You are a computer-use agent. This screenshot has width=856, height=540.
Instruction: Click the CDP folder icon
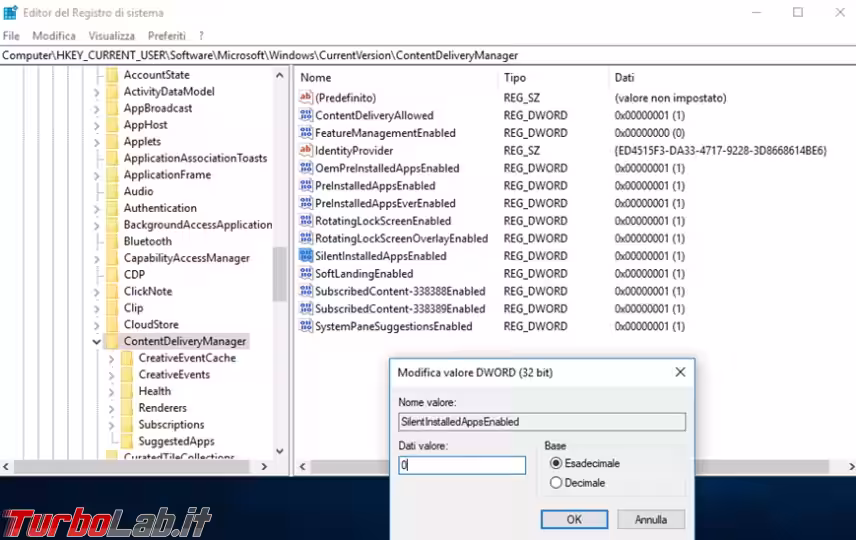pyautogui.click(x=112, y=275)
